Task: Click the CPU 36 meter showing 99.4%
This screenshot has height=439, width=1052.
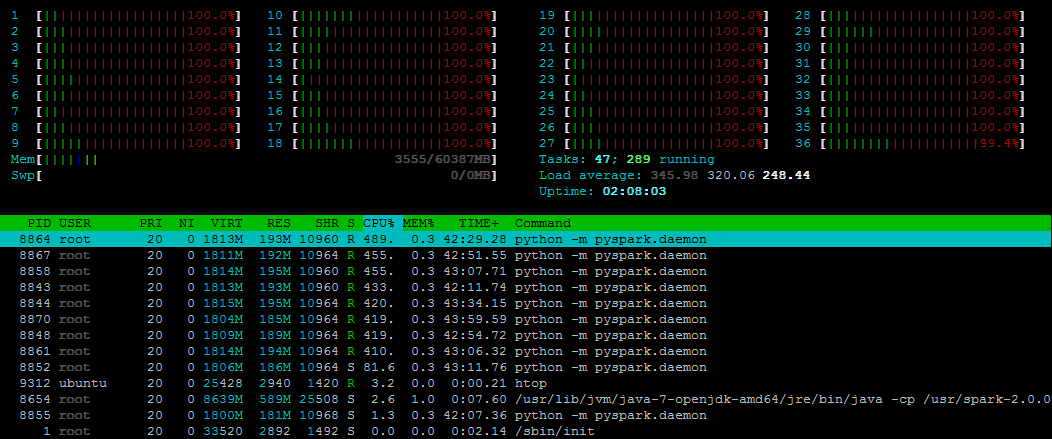Action: (910, 143)
